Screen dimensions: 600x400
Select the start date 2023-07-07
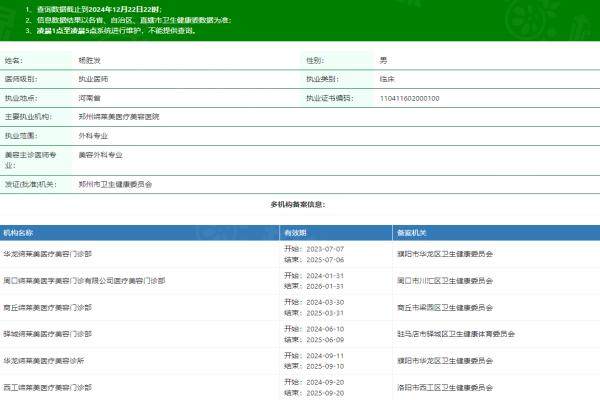click(x=325, y=249)
